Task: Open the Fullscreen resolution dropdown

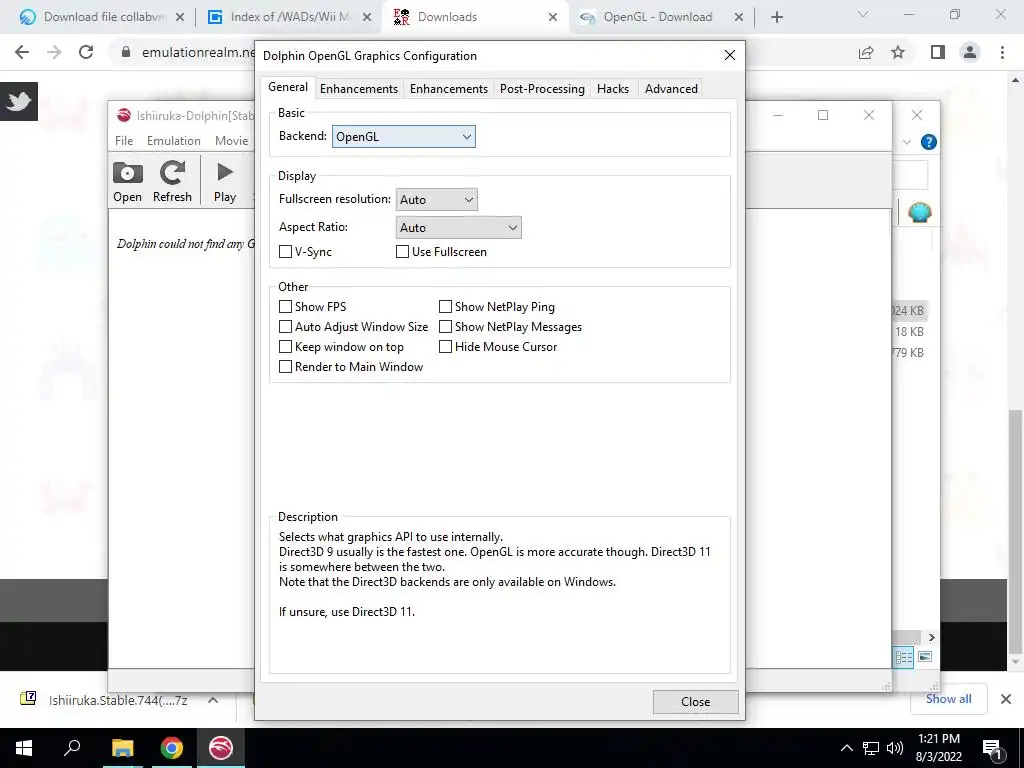Action: [436, 199]
